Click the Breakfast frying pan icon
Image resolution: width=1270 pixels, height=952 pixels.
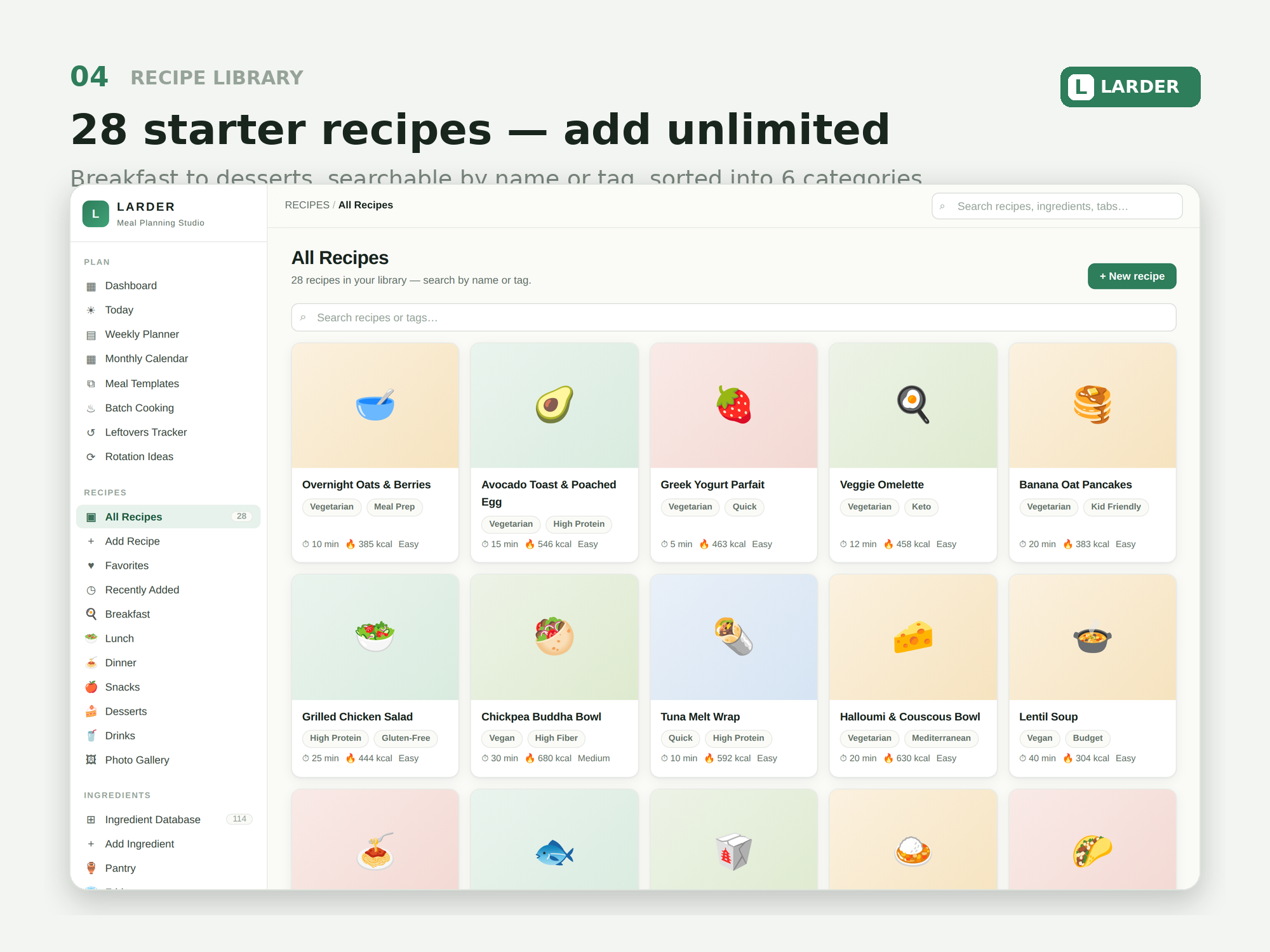(91, 614)
